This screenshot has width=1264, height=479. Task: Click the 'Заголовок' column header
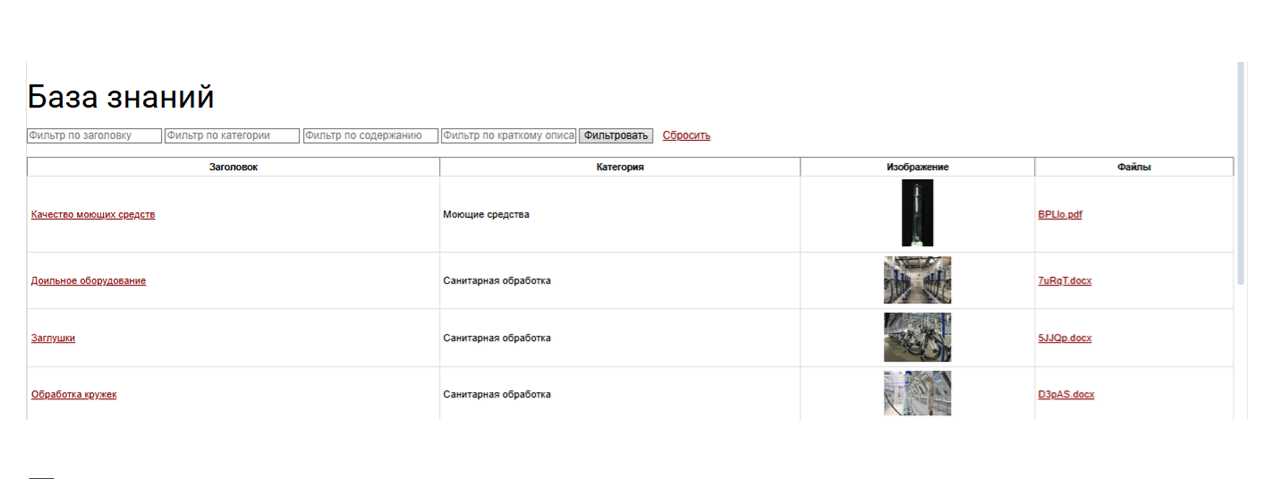point(233,167)
